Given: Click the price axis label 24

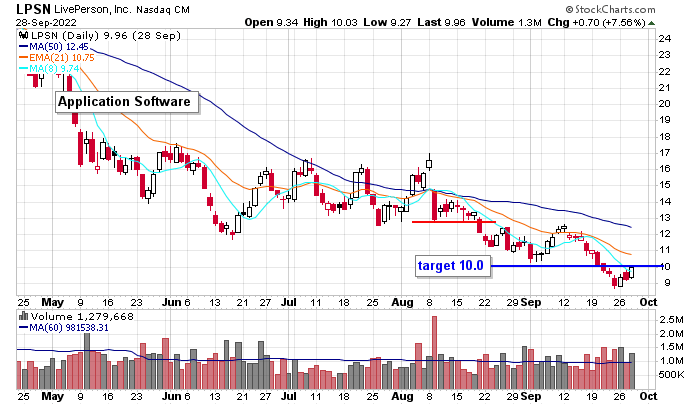Looking at the screenshot, I should click(x=664, y=38).
